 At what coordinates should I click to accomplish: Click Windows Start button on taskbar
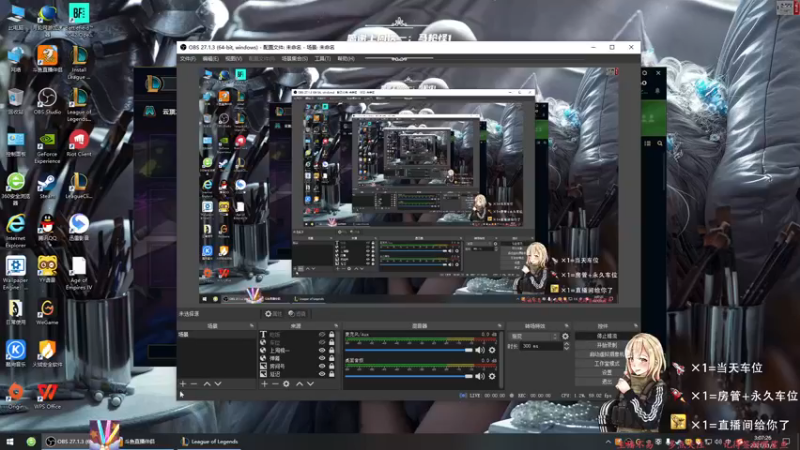click(10, 442)
